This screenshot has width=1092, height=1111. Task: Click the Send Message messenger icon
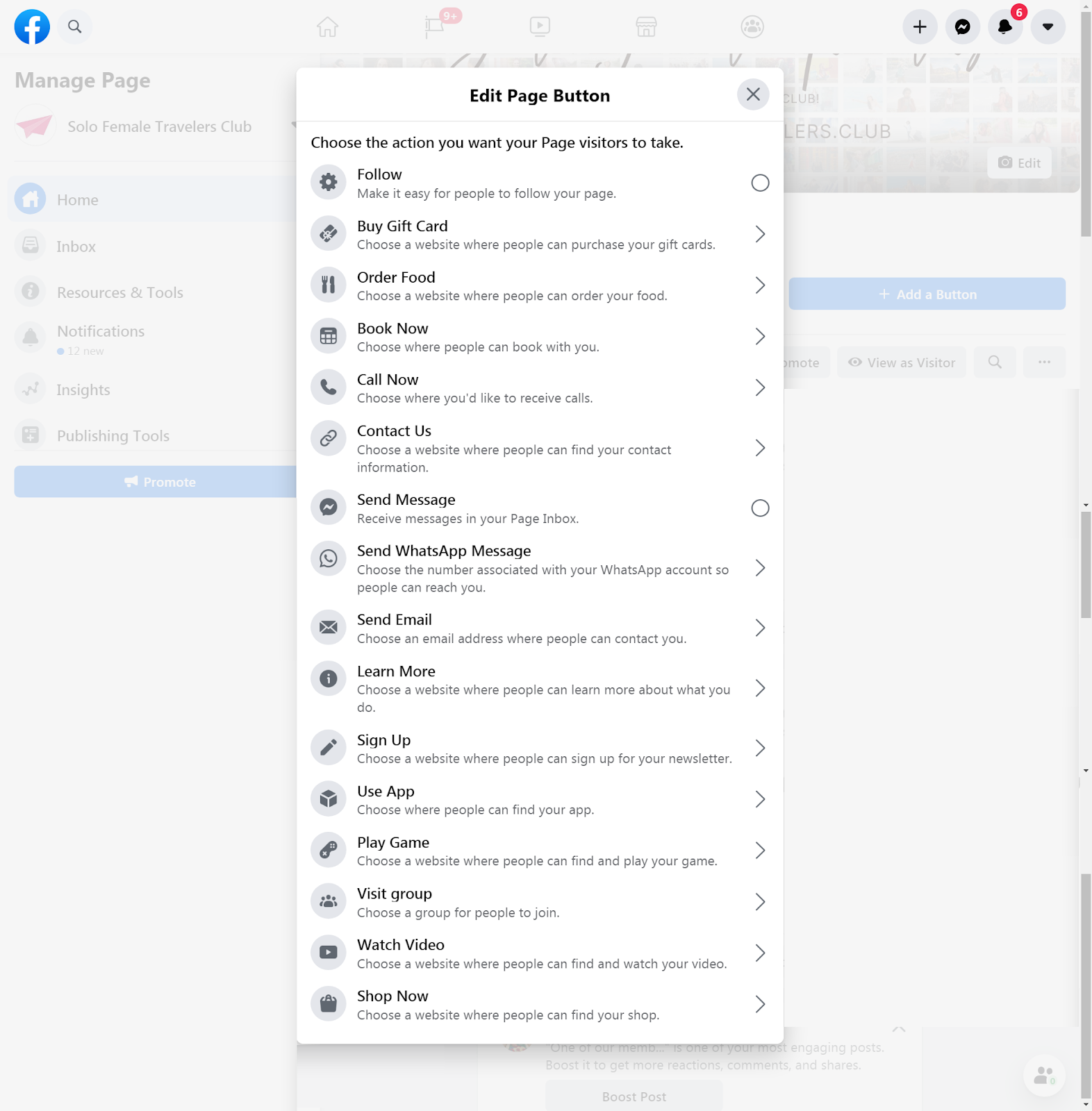(x=329, y=508)
